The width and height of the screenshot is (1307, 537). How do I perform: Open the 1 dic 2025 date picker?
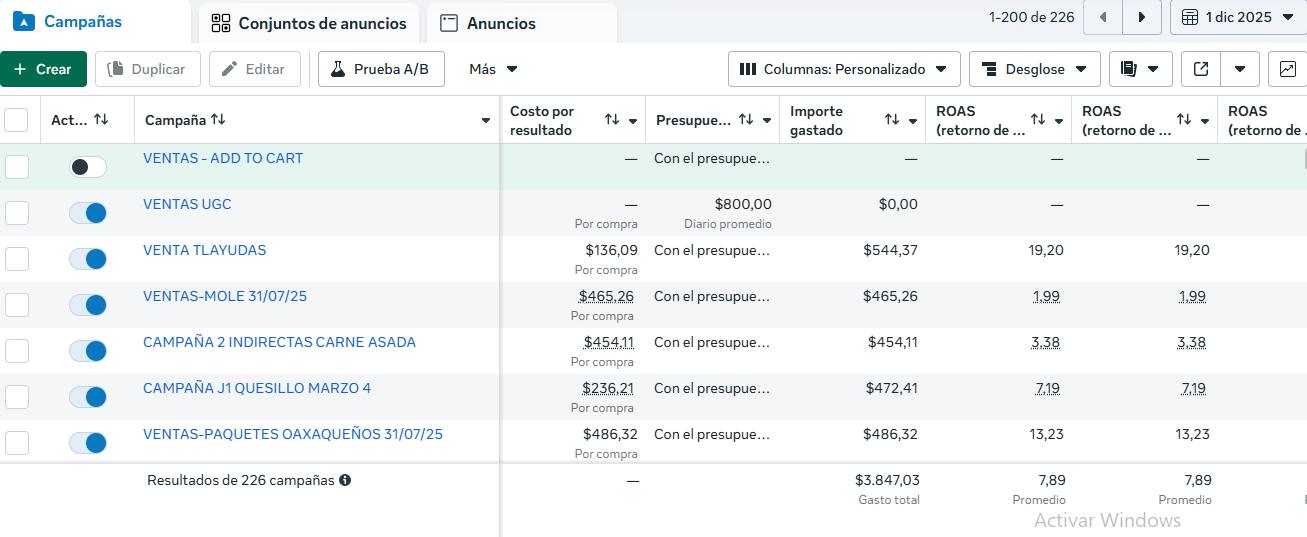click(x=1238, y=17)
